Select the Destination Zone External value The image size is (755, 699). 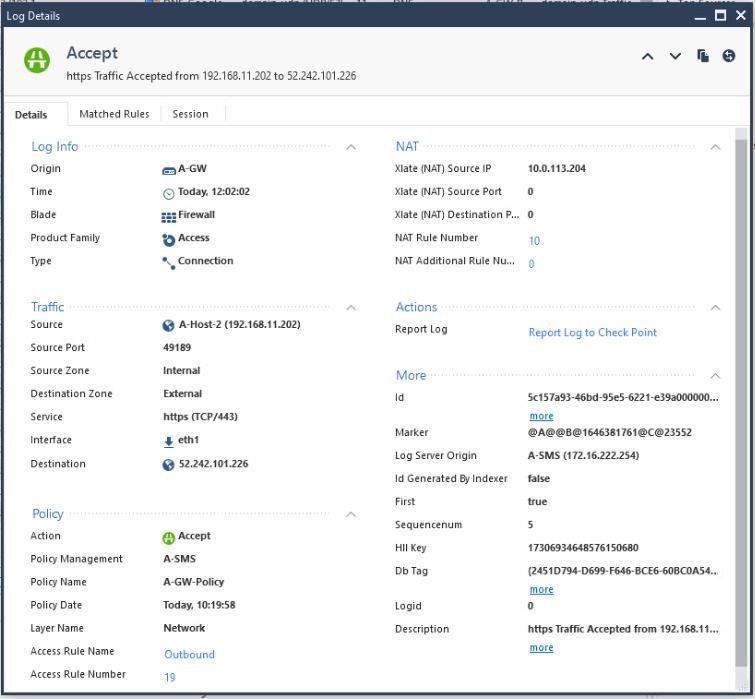tap(182, 394)
